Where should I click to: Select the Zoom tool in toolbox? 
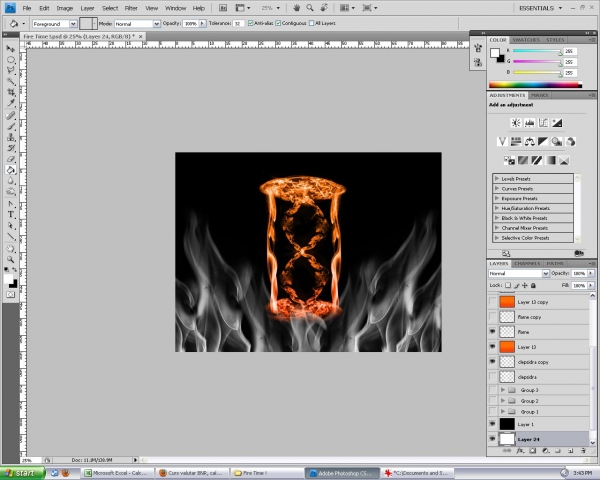(10, 260)
